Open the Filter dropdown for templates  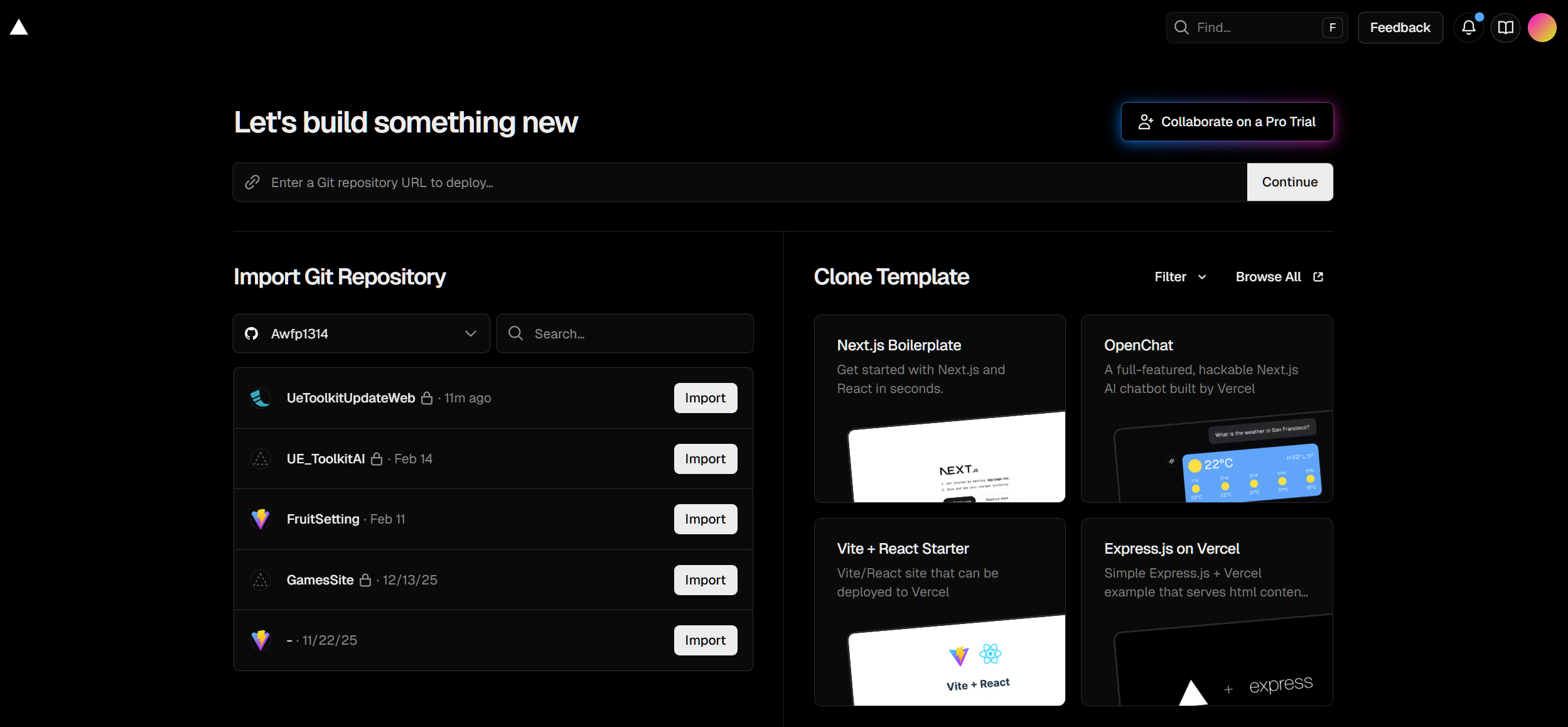(1180, 277)
